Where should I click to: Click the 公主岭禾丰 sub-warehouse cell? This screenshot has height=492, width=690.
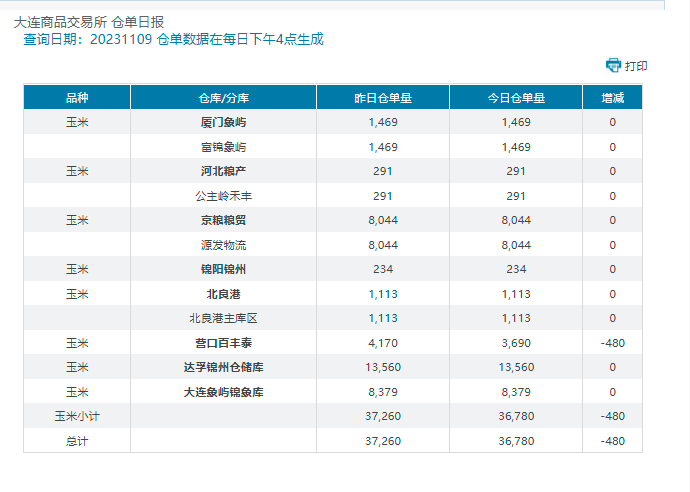point(224,196)
